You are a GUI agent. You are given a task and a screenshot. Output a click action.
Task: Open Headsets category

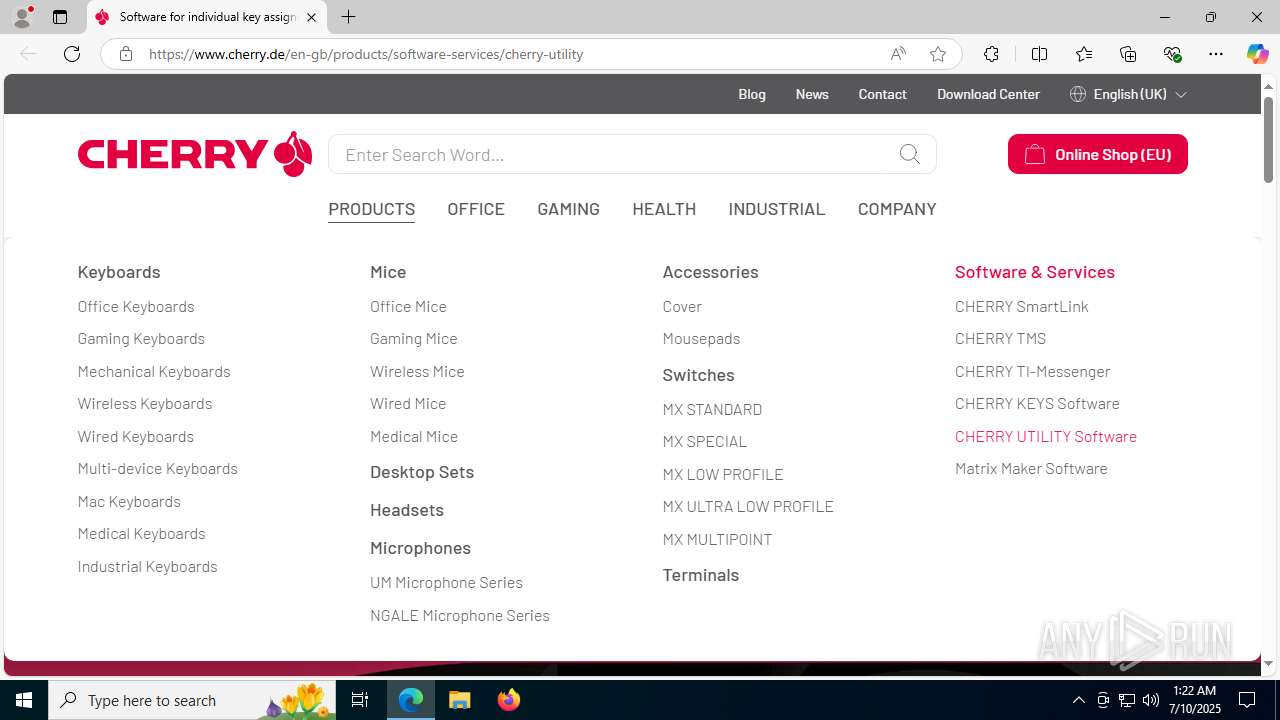tap(407, 509)
